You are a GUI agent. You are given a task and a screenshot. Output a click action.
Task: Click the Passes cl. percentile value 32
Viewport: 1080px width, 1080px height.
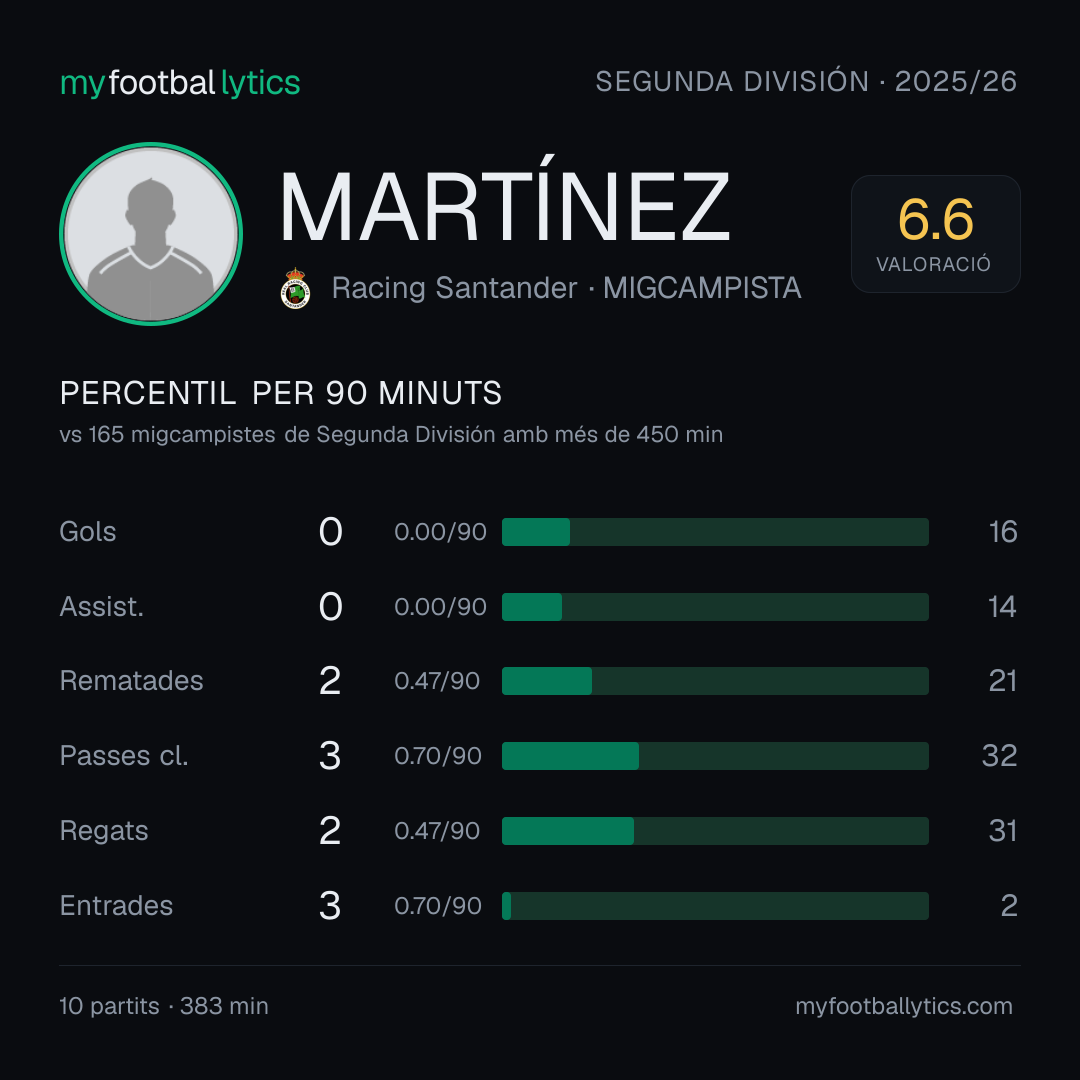999,756
